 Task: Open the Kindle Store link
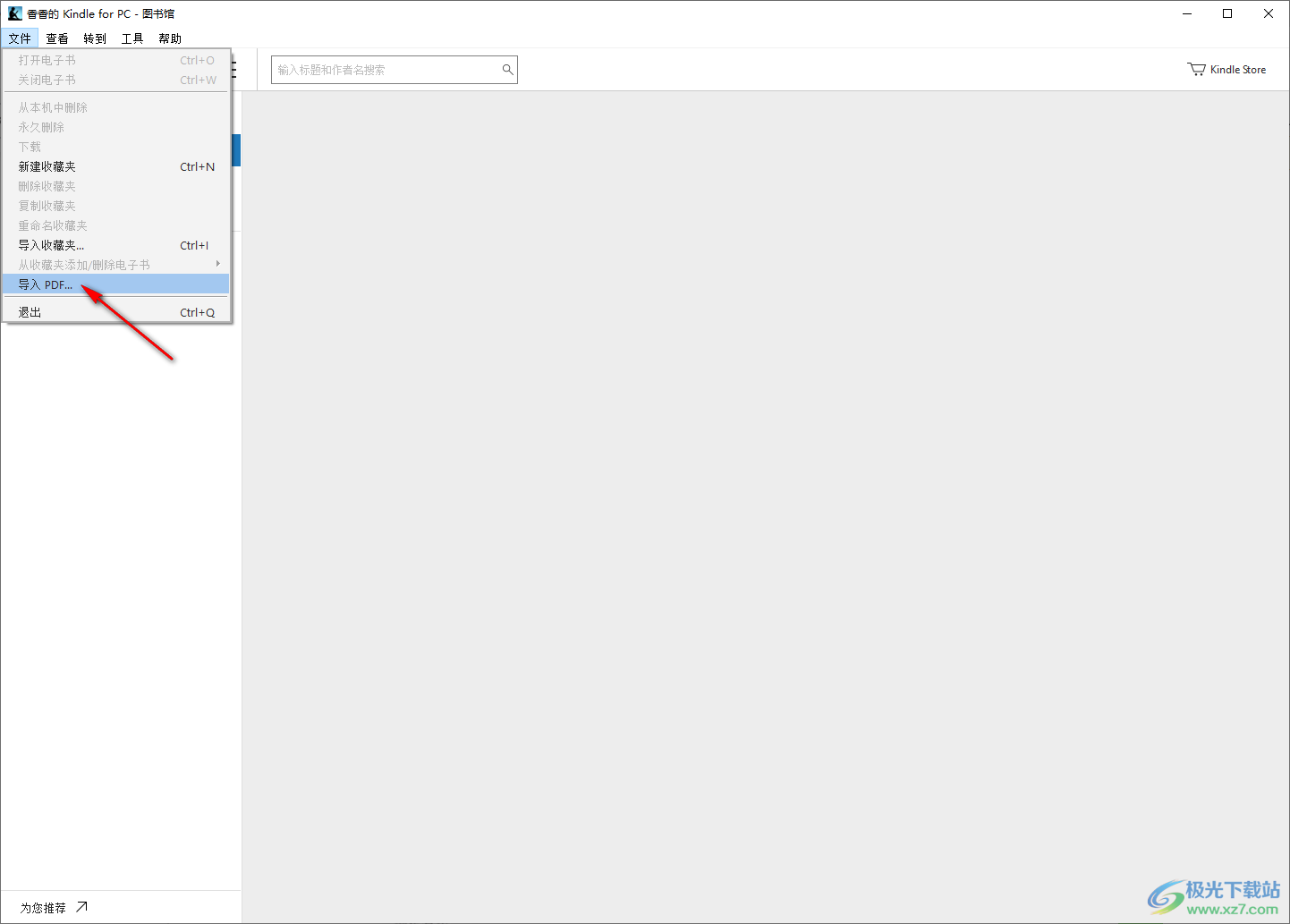(x=1226, y=69)
